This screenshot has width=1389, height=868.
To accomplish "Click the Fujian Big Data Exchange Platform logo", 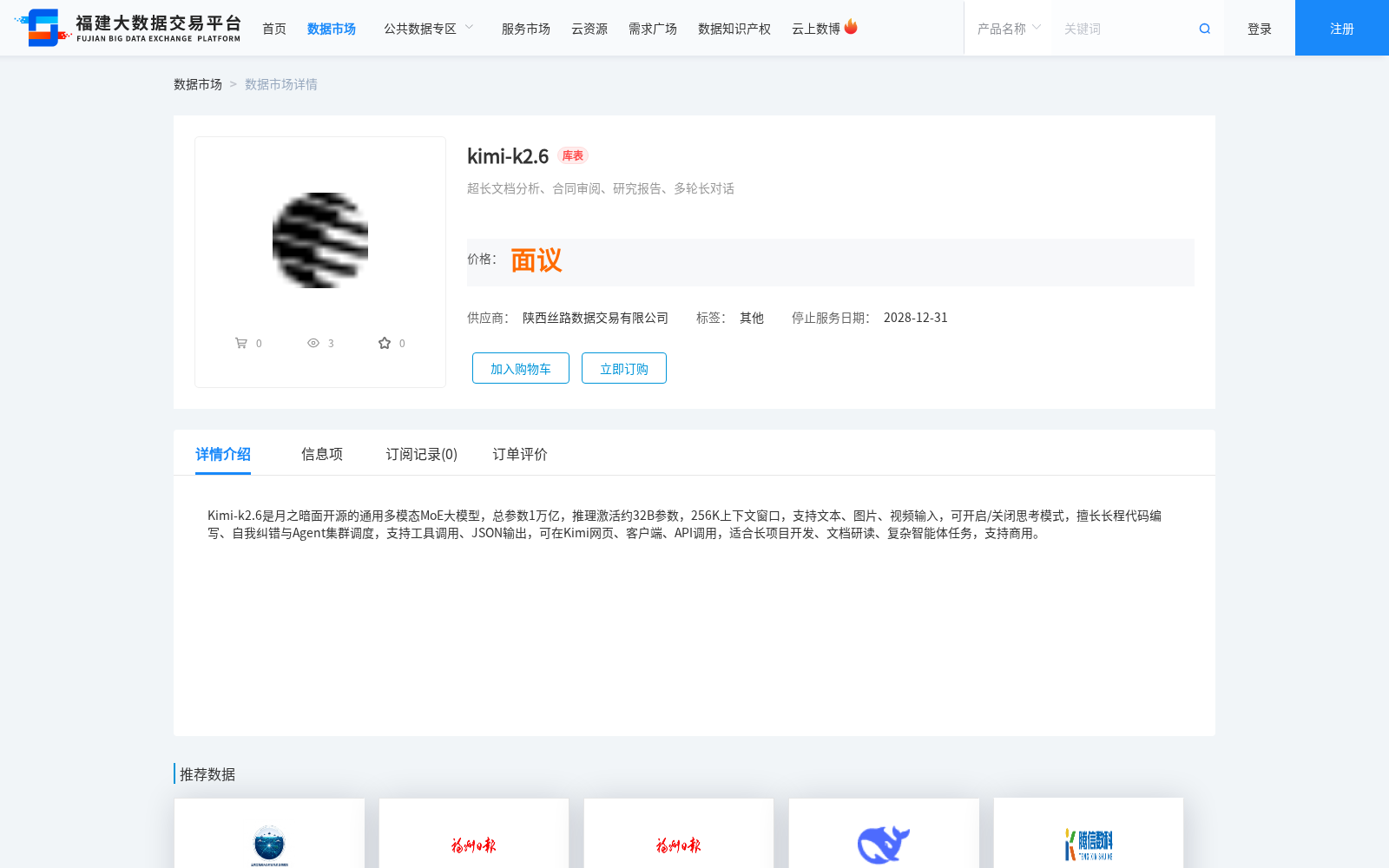I will (x=128, y=28).
